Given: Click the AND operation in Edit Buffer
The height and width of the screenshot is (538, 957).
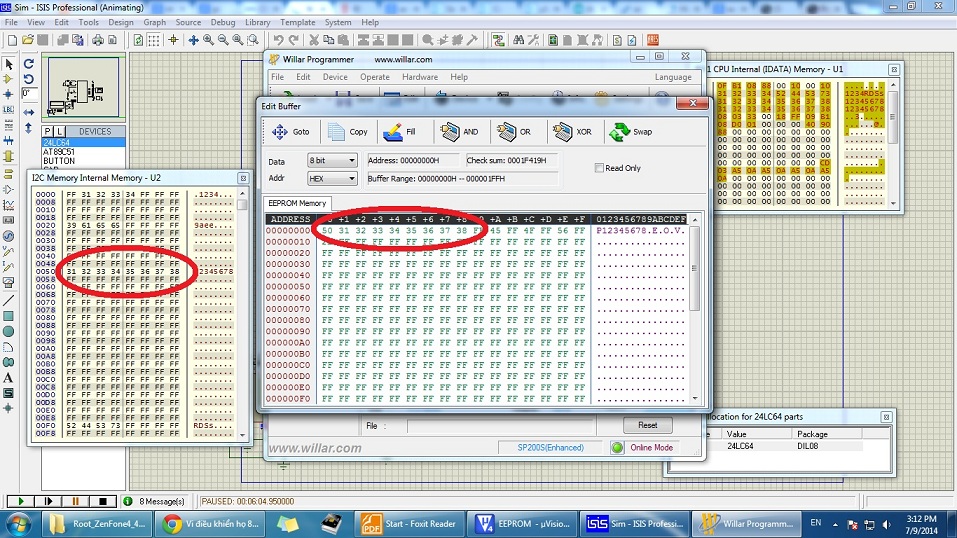Looking at the screenshot, I should 460,132.
